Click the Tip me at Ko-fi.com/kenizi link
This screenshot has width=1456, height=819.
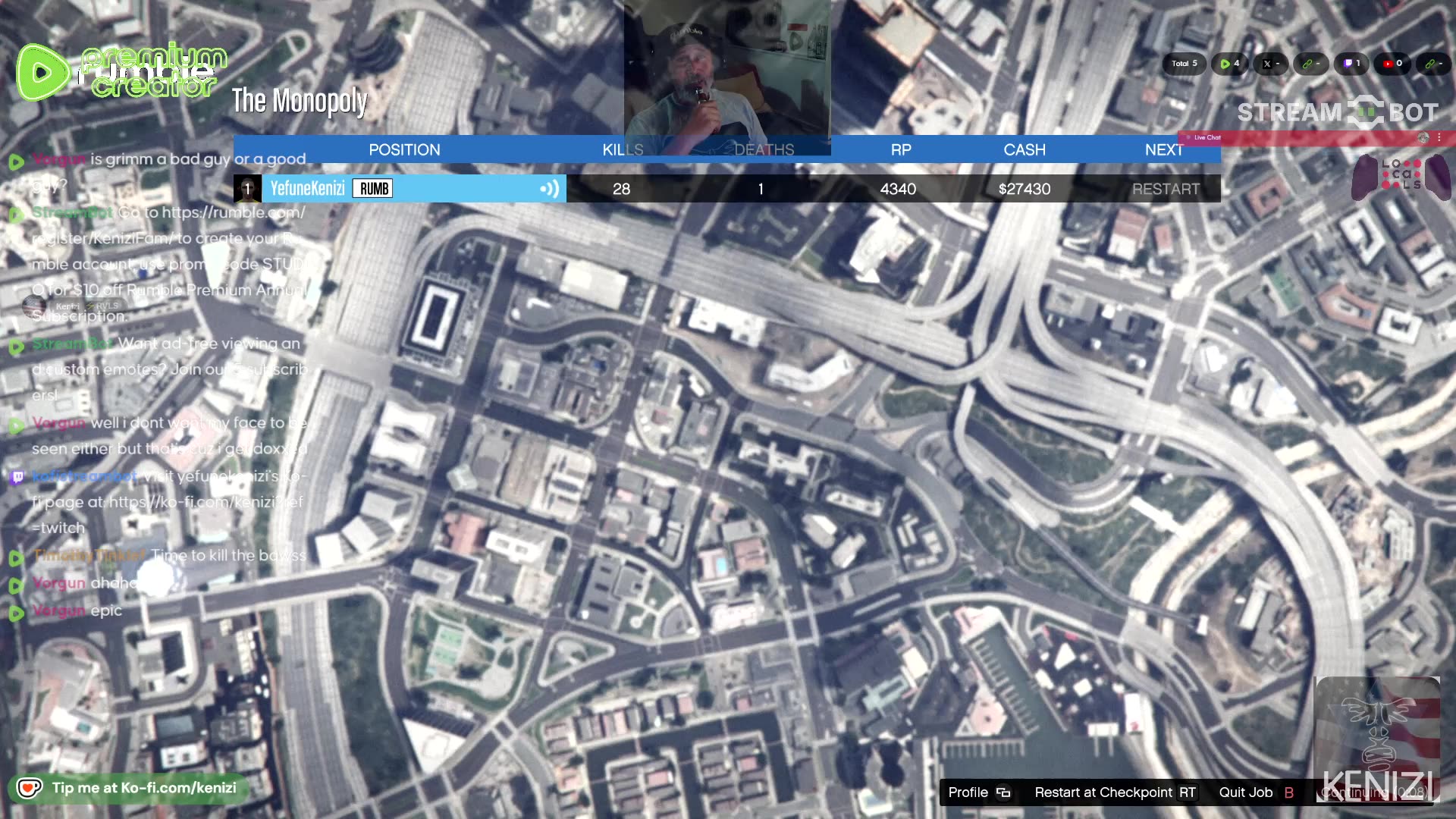pyautogui.click(x=144, y=787)
